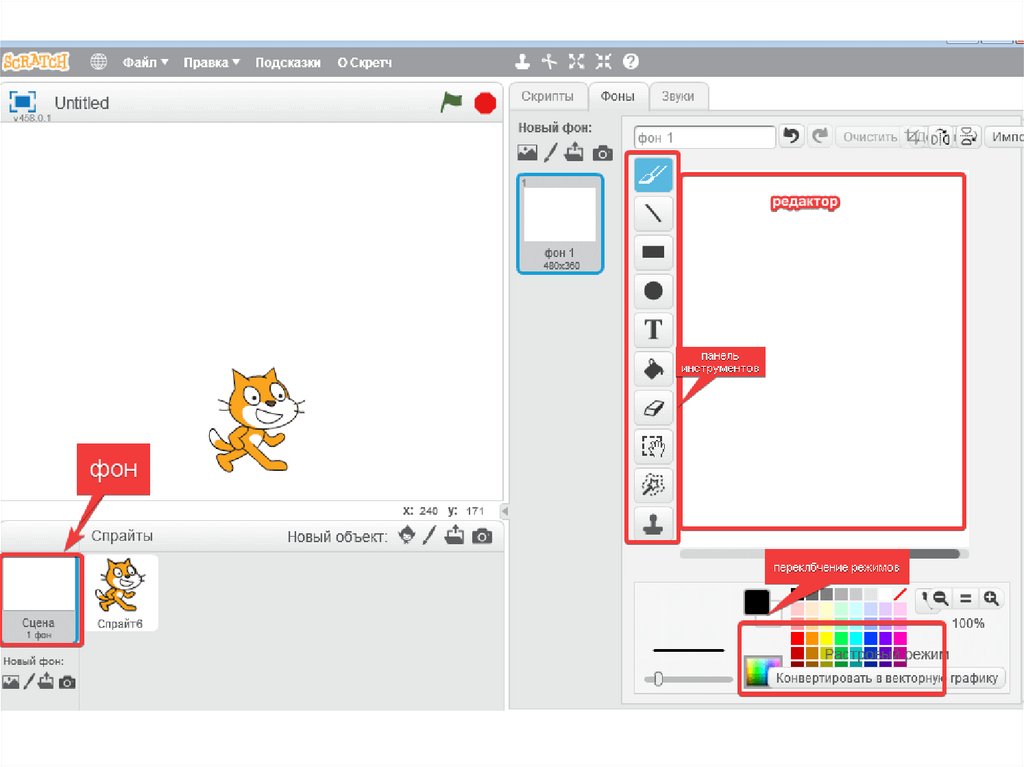
Task: Select the Fill with color tool
Action: point(652,368)
